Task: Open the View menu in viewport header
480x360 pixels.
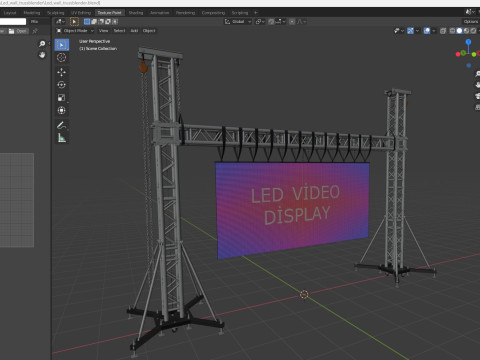Action: (x=104, y=31)
